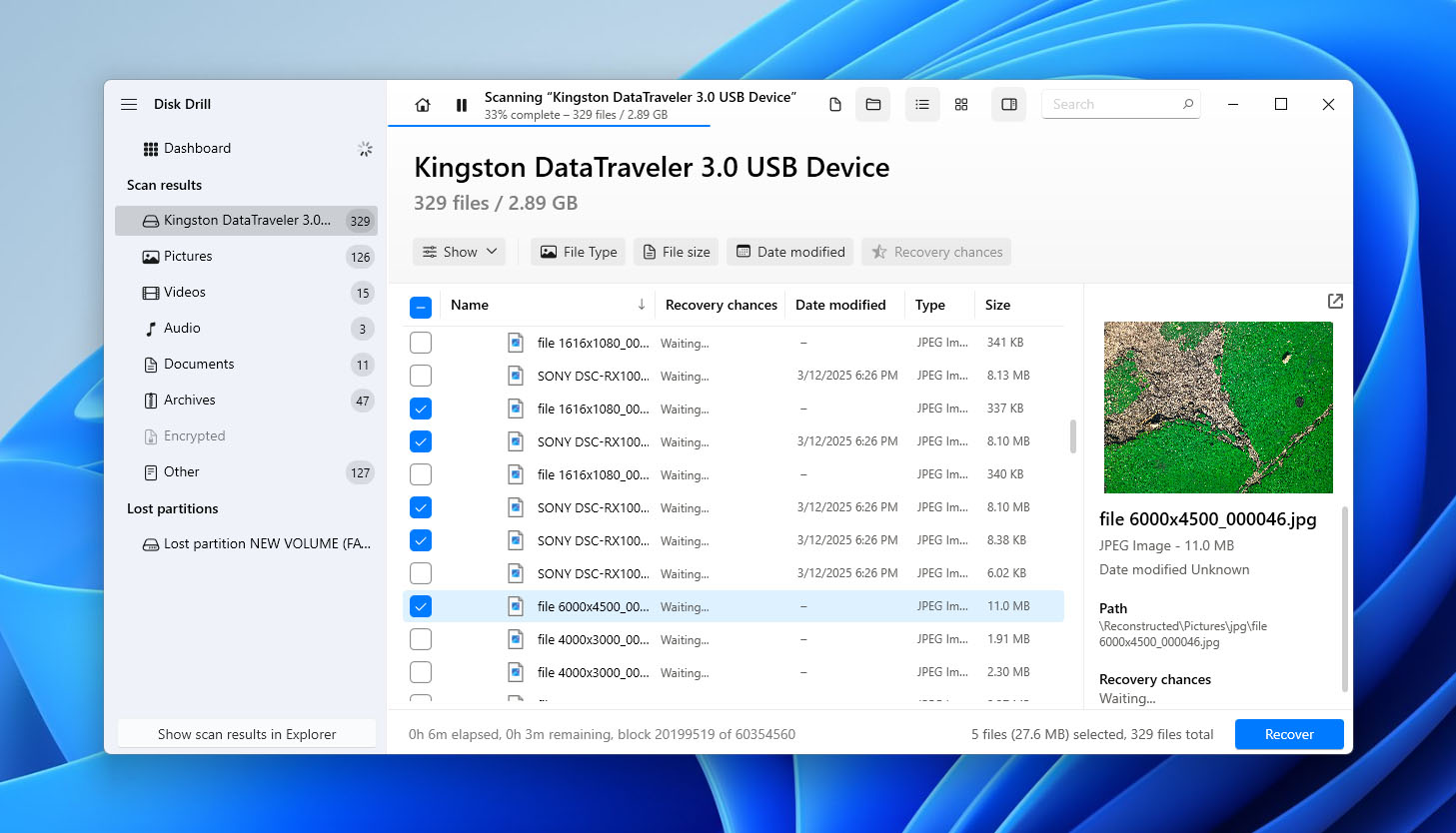Click the Videos film icon
The image size is (1456, 833).
[151, 293]
